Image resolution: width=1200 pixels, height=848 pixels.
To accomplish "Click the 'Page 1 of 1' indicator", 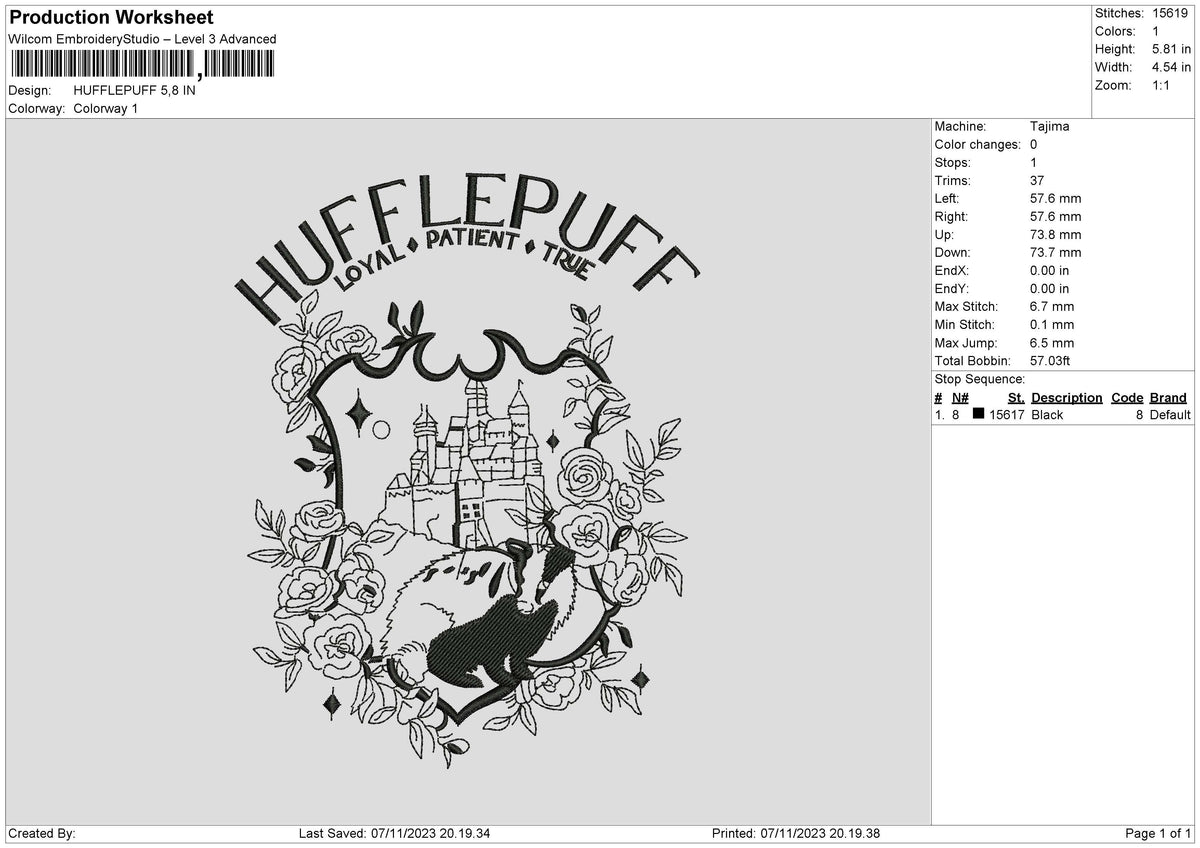I will click(1158, 834).
